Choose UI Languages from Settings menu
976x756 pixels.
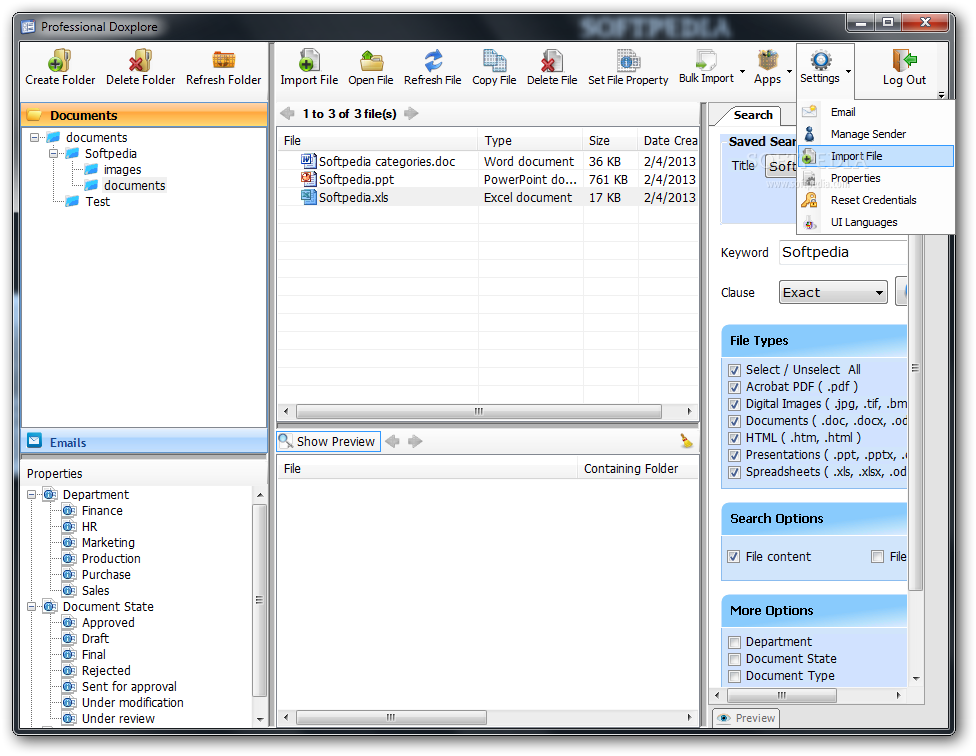point(876,222)
